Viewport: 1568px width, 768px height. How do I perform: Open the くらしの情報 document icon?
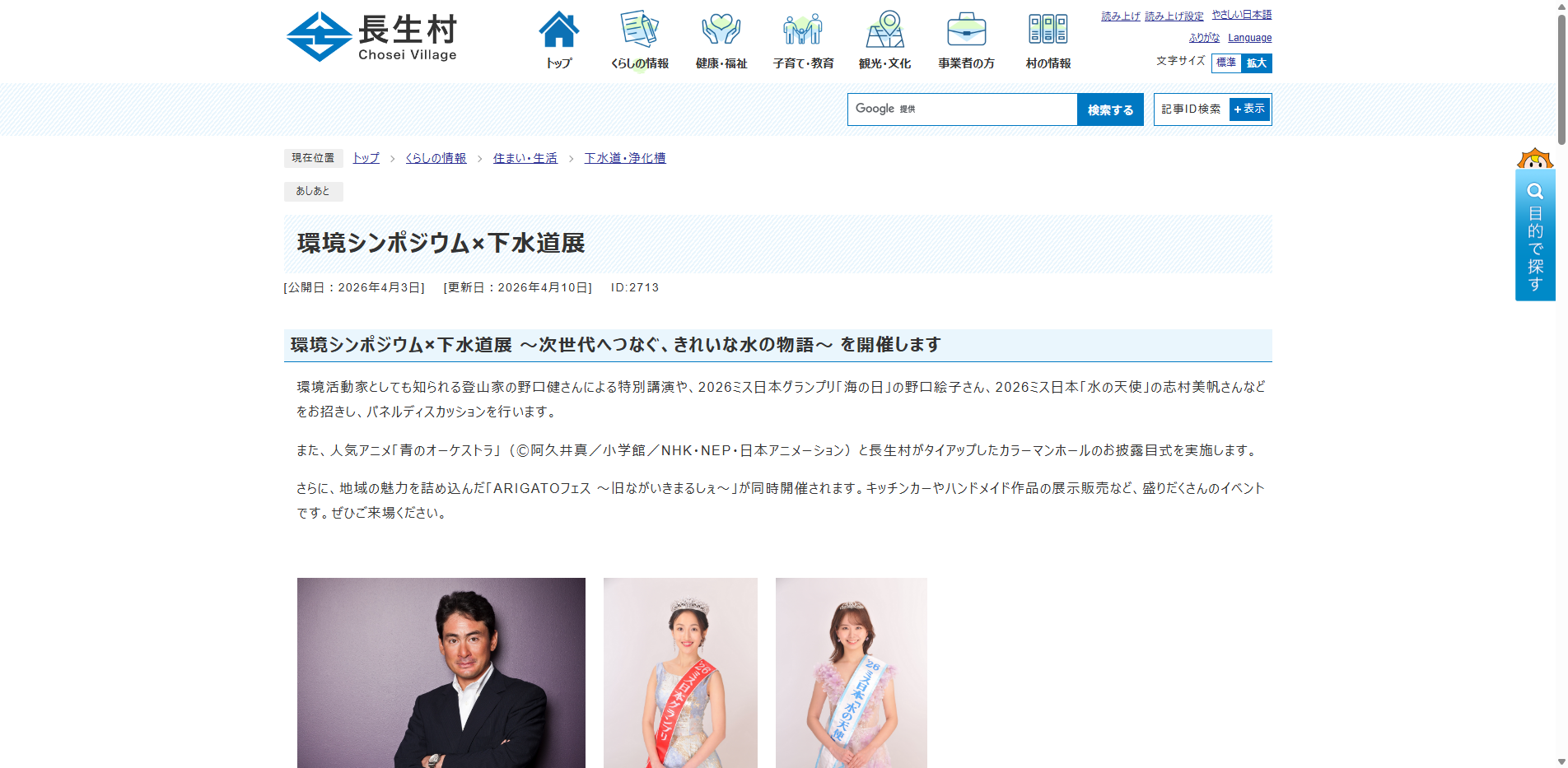639,30
